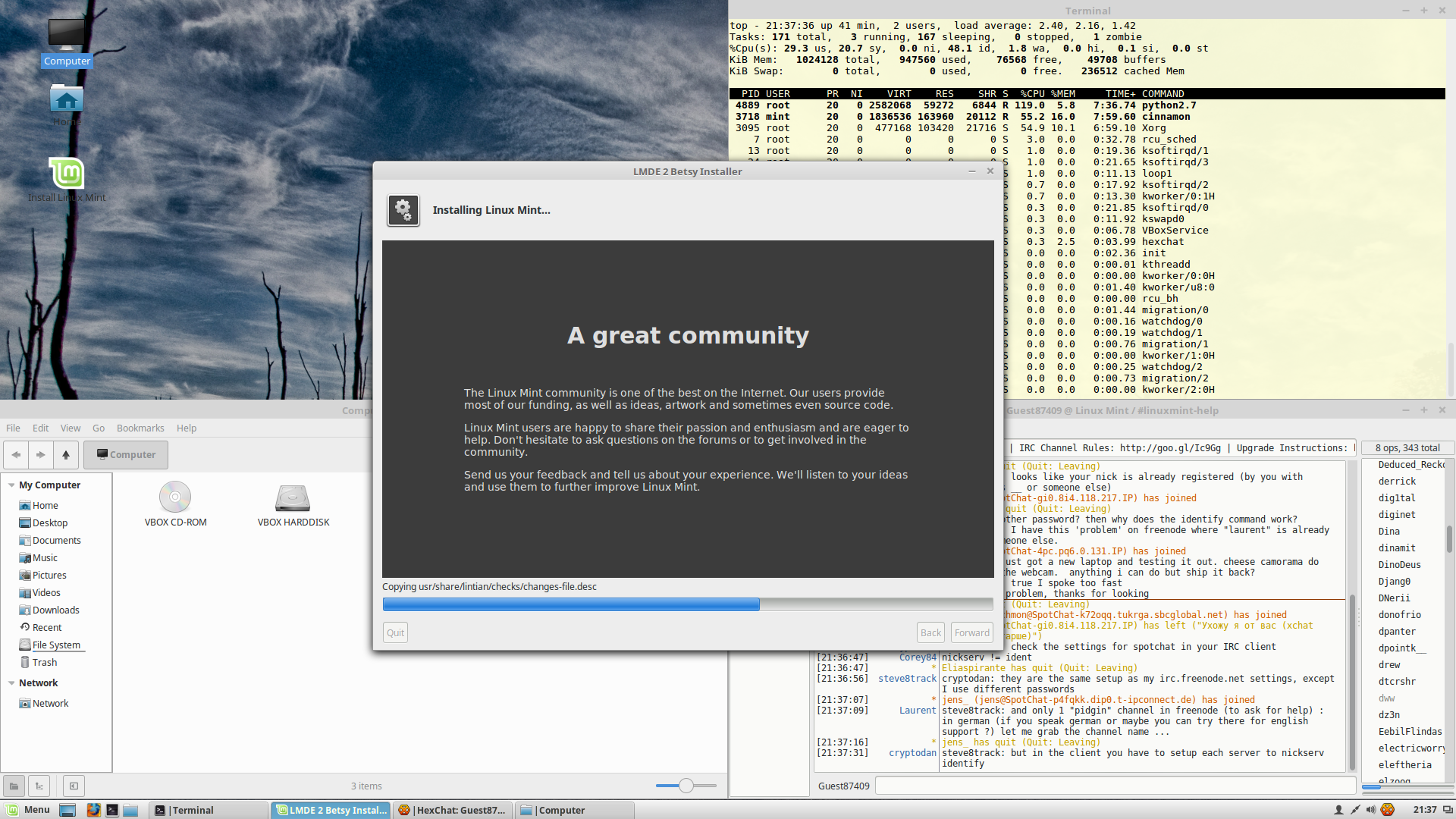The image size is (1456, 819).
Task: Show tree view in file manager sidebar
Action: pos(39,786)
